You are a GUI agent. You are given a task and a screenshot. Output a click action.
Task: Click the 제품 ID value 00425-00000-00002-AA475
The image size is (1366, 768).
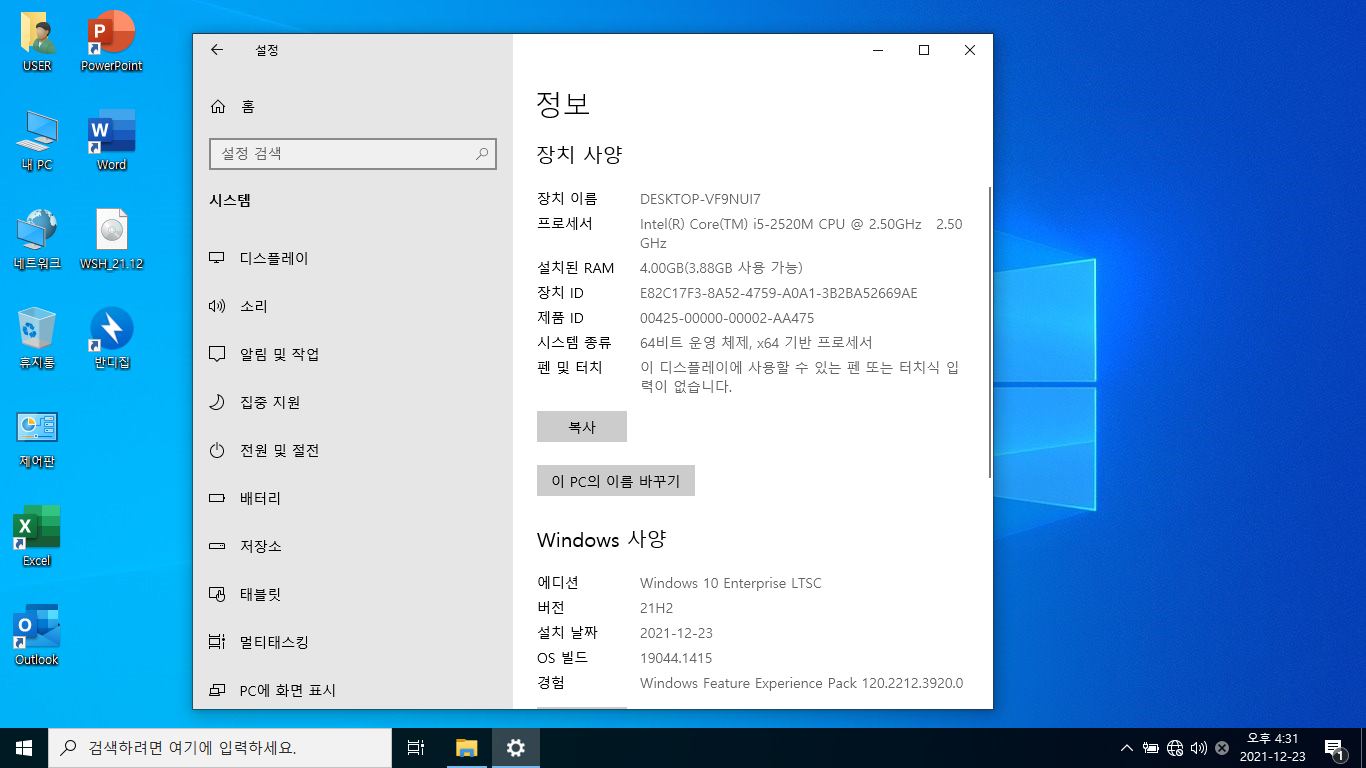point(727,318)
